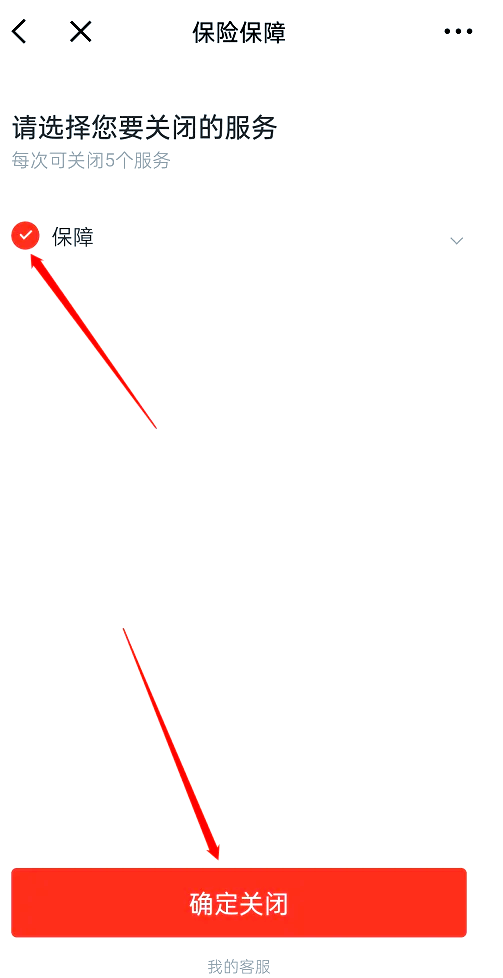Uncheck the red 保障 checkmark circle
The height and width of the screenshot is (978, 503).
coord(25,236)
